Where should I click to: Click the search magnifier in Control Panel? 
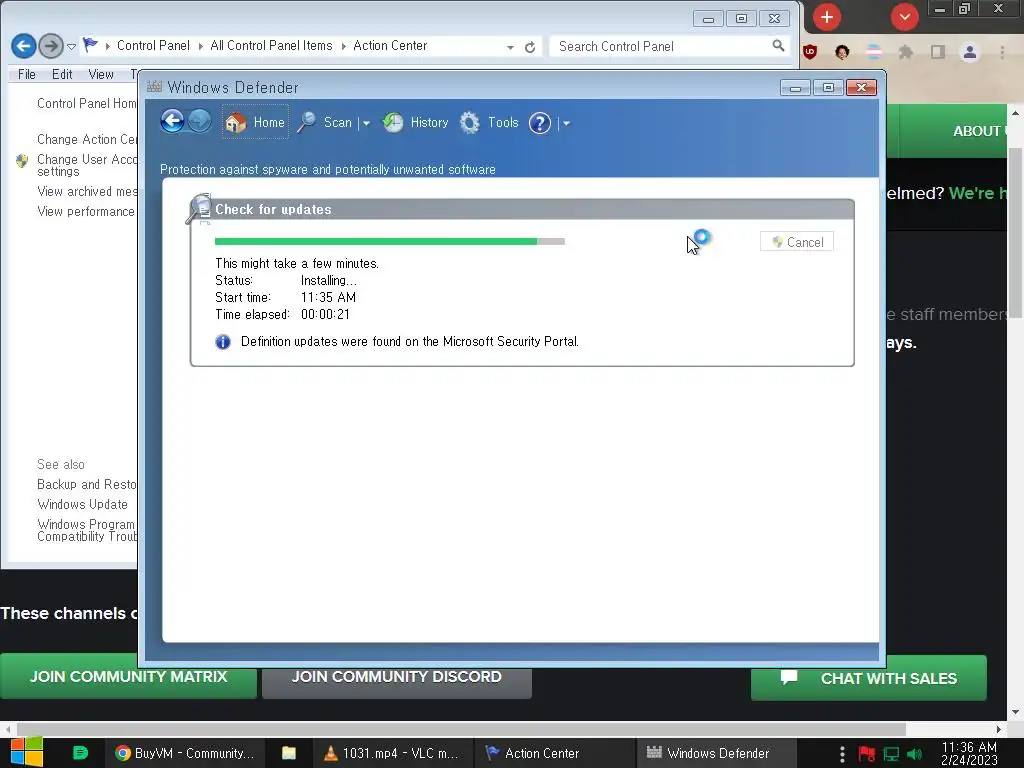[778, 46]
